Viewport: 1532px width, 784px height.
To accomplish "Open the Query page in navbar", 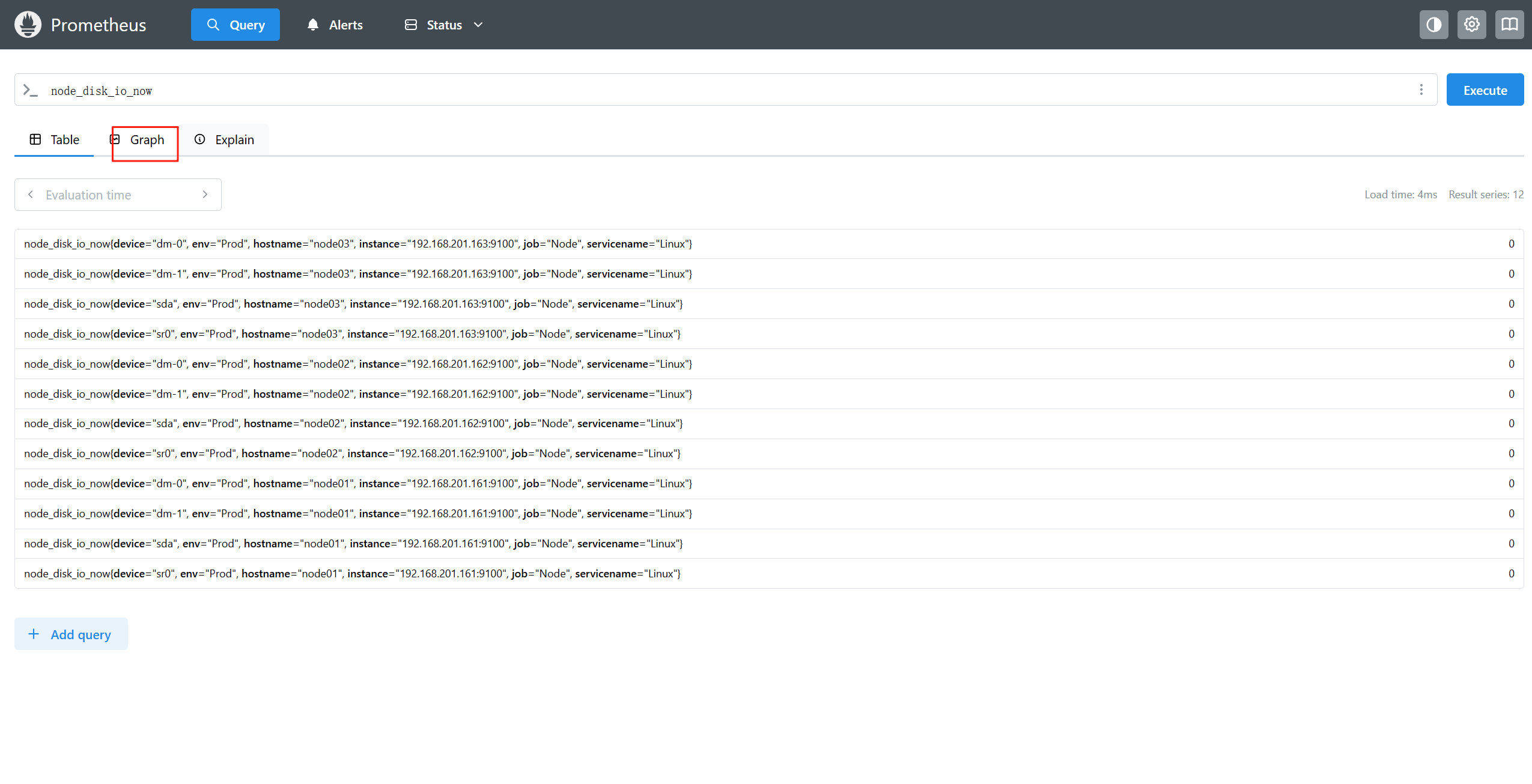I will tap(235, 25).
